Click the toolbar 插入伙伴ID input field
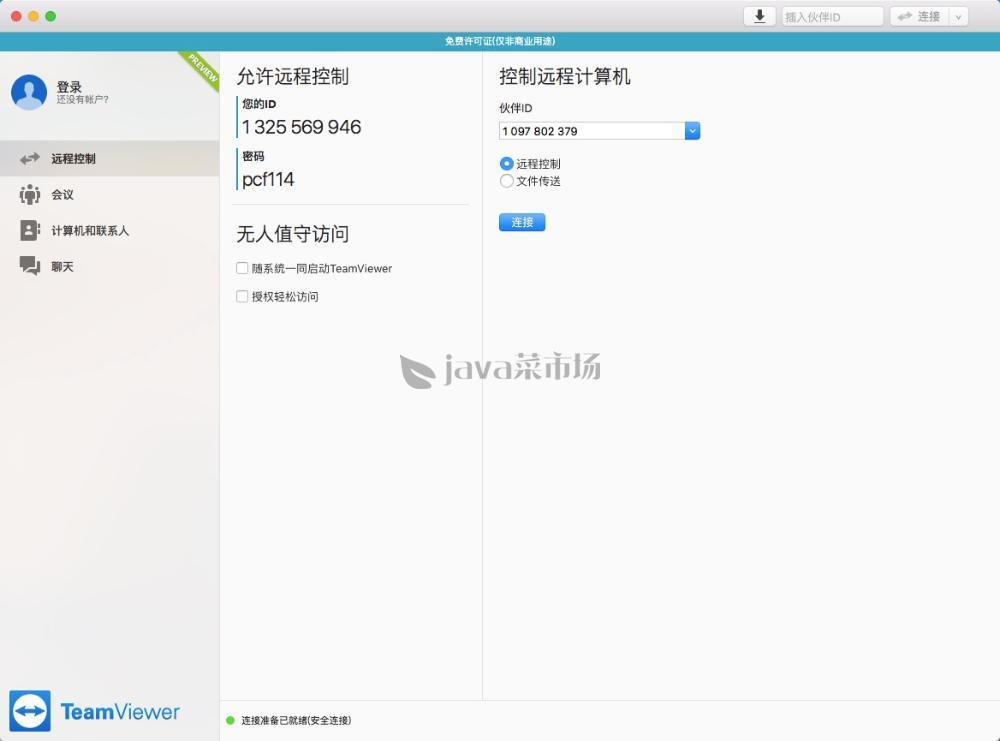This screenshot has width=1000, height=741. point(832,17)
